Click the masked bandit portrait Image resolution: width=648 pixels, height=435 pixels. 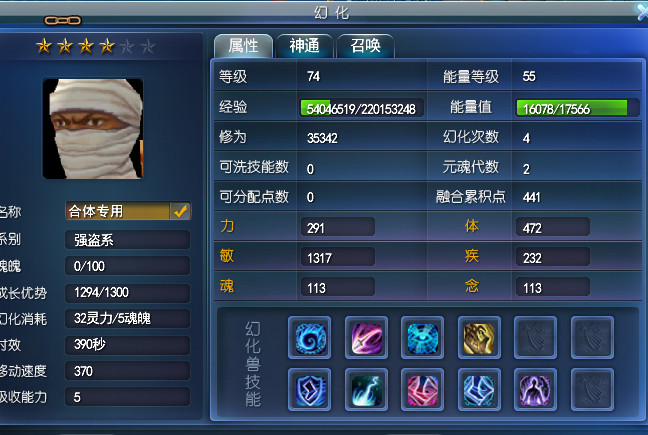coord(93,128)
